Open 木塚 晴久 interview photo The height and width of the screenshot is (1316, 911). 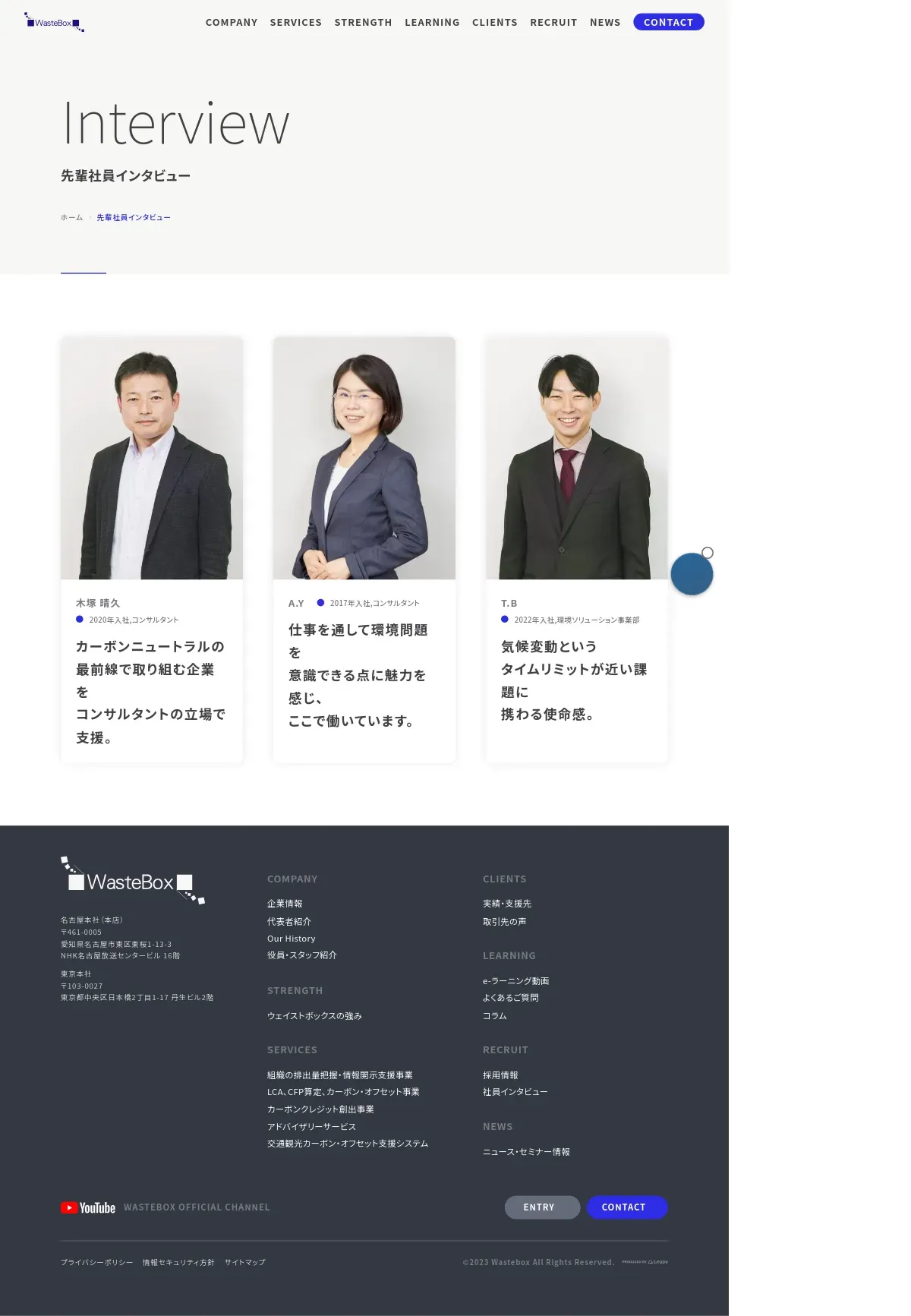tap(152, 458)
